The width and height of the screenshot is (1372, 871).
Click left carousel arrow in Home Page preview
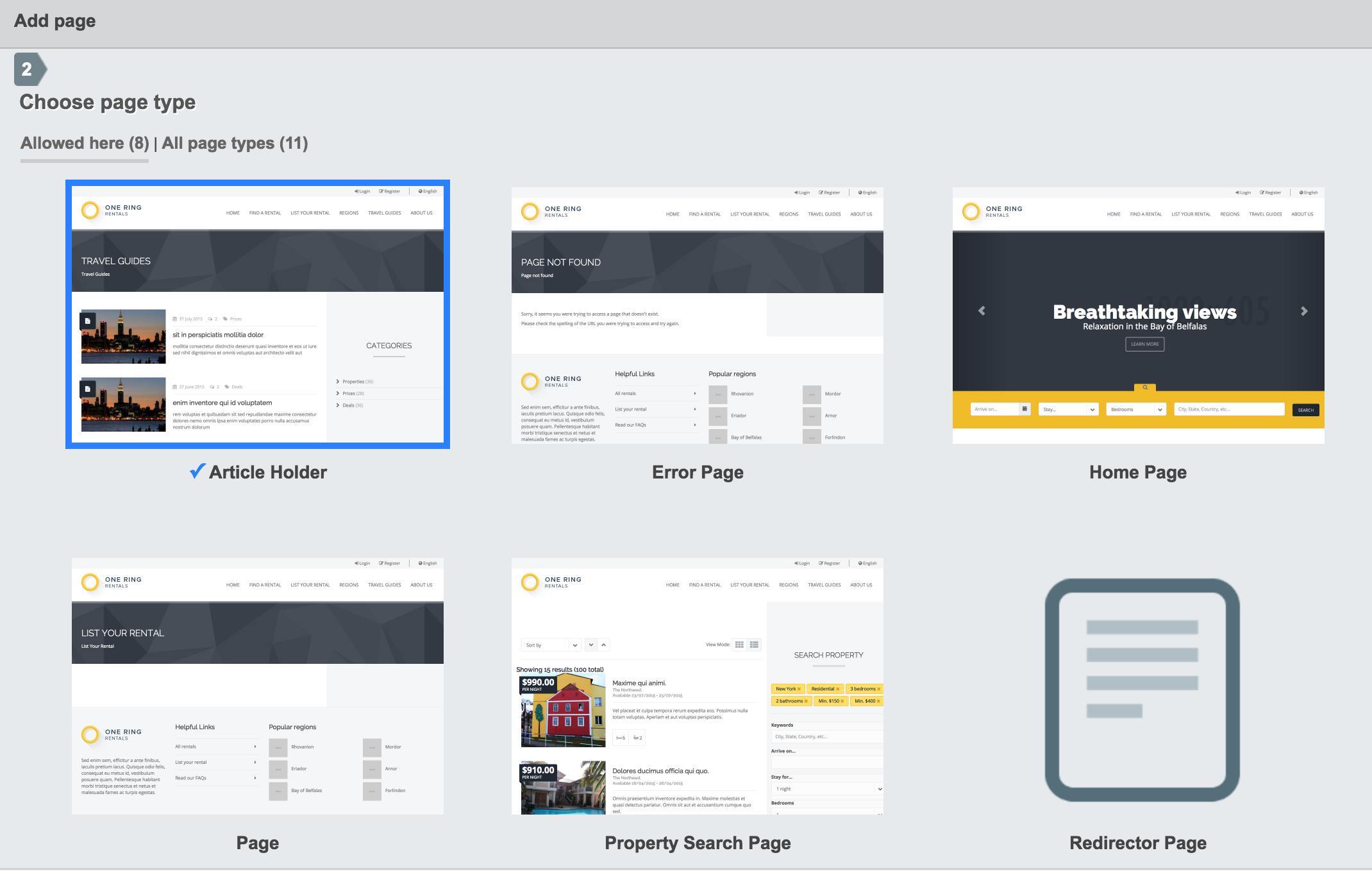(x=982, y=311)
